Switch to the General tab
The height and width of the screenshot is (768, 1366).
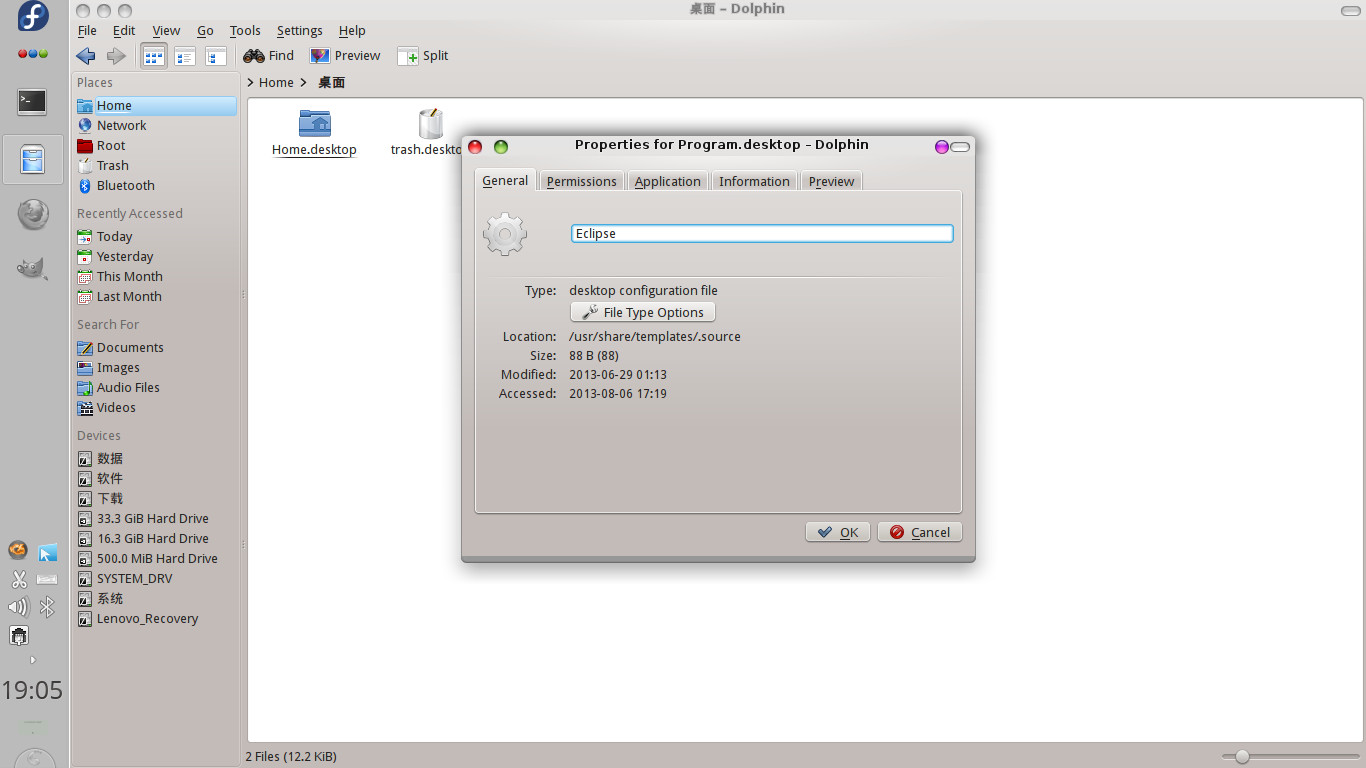(505, 180)
